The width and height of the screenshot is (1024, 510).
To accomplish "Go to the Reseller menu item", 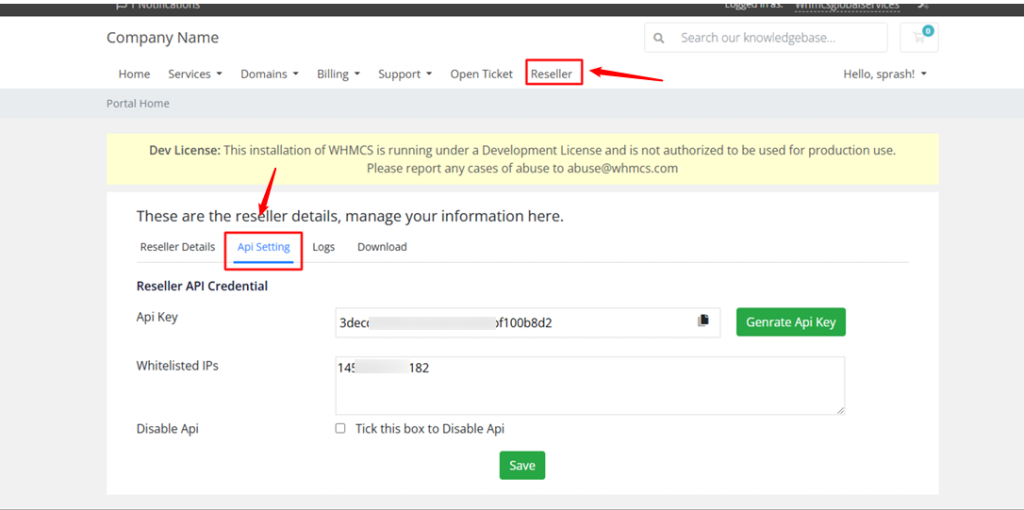I will [x=552, y=74].
